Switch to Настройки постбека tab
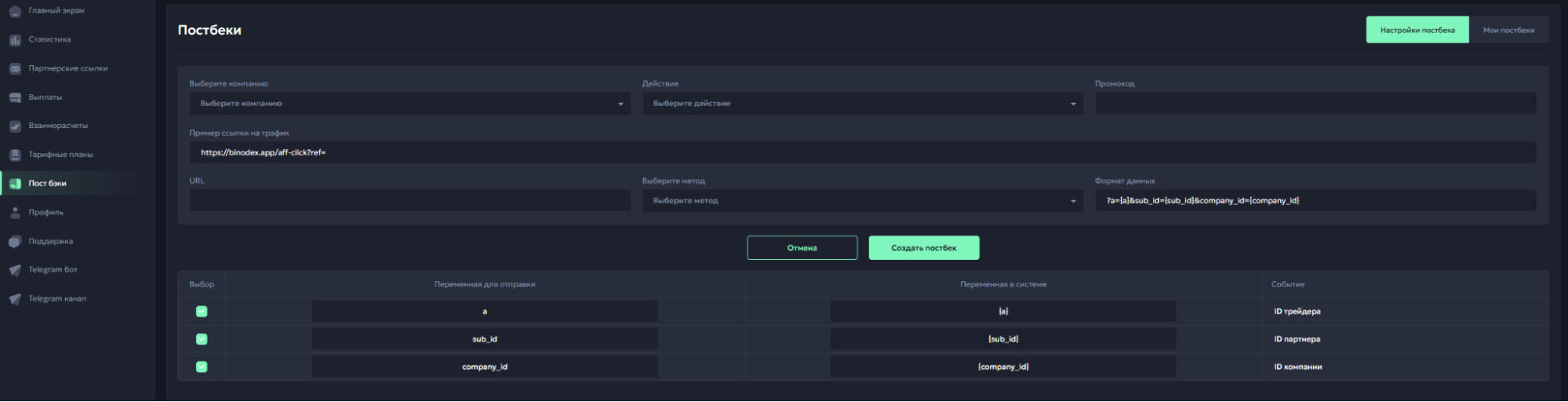Image resolution: width=1568 pixels, height=402 pixels. [1417, 31]
